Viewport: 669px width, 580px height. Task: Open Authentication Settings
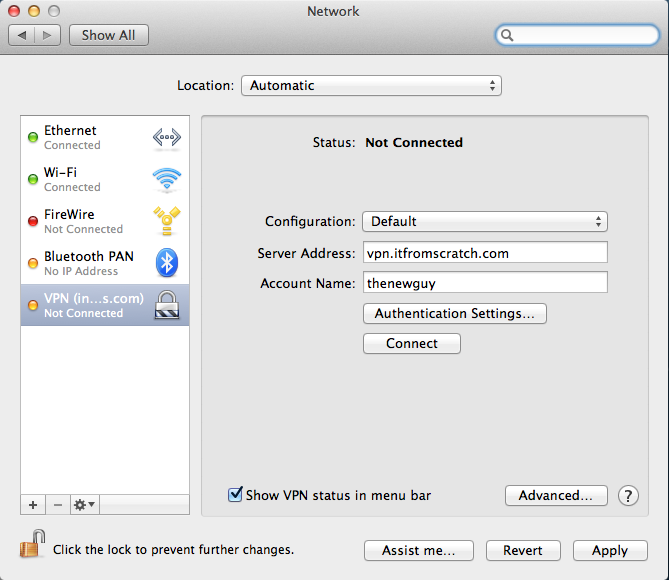pyautogui.click(x=455, y=314)
